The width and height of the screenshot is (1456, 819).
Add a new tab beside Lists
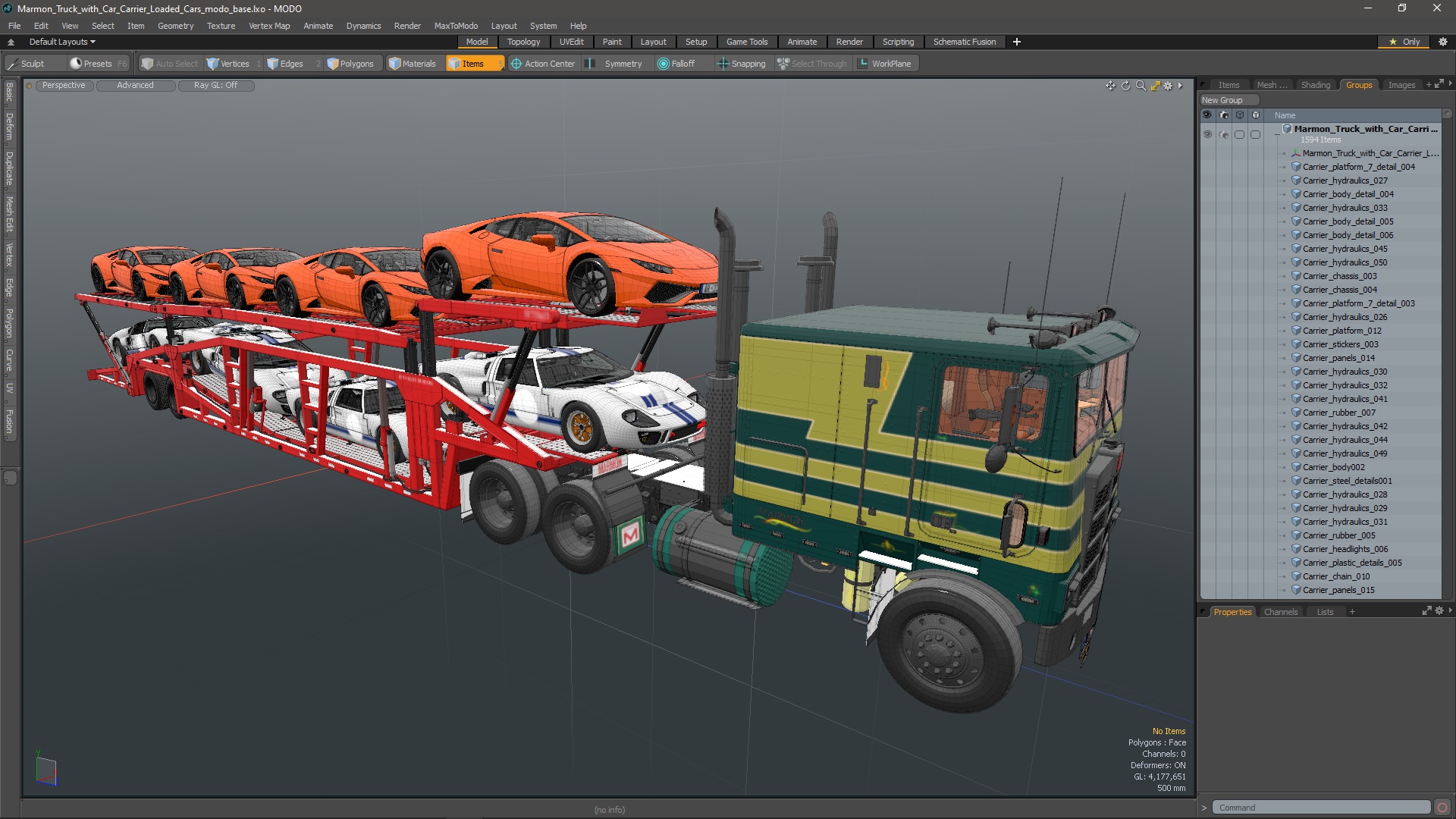tap(1351, 612)
